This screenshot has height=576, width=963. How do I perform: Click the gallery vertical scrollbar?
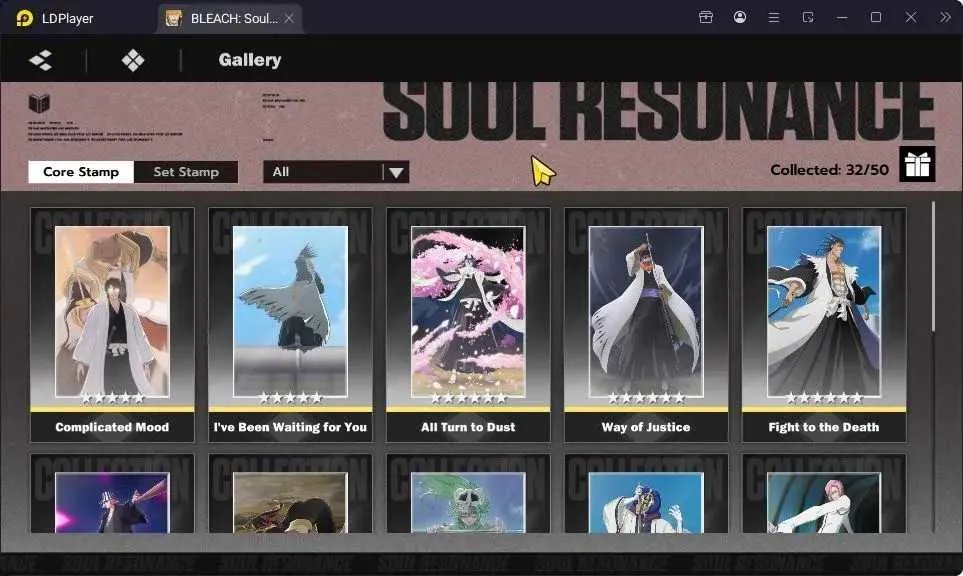pos(934,267)
